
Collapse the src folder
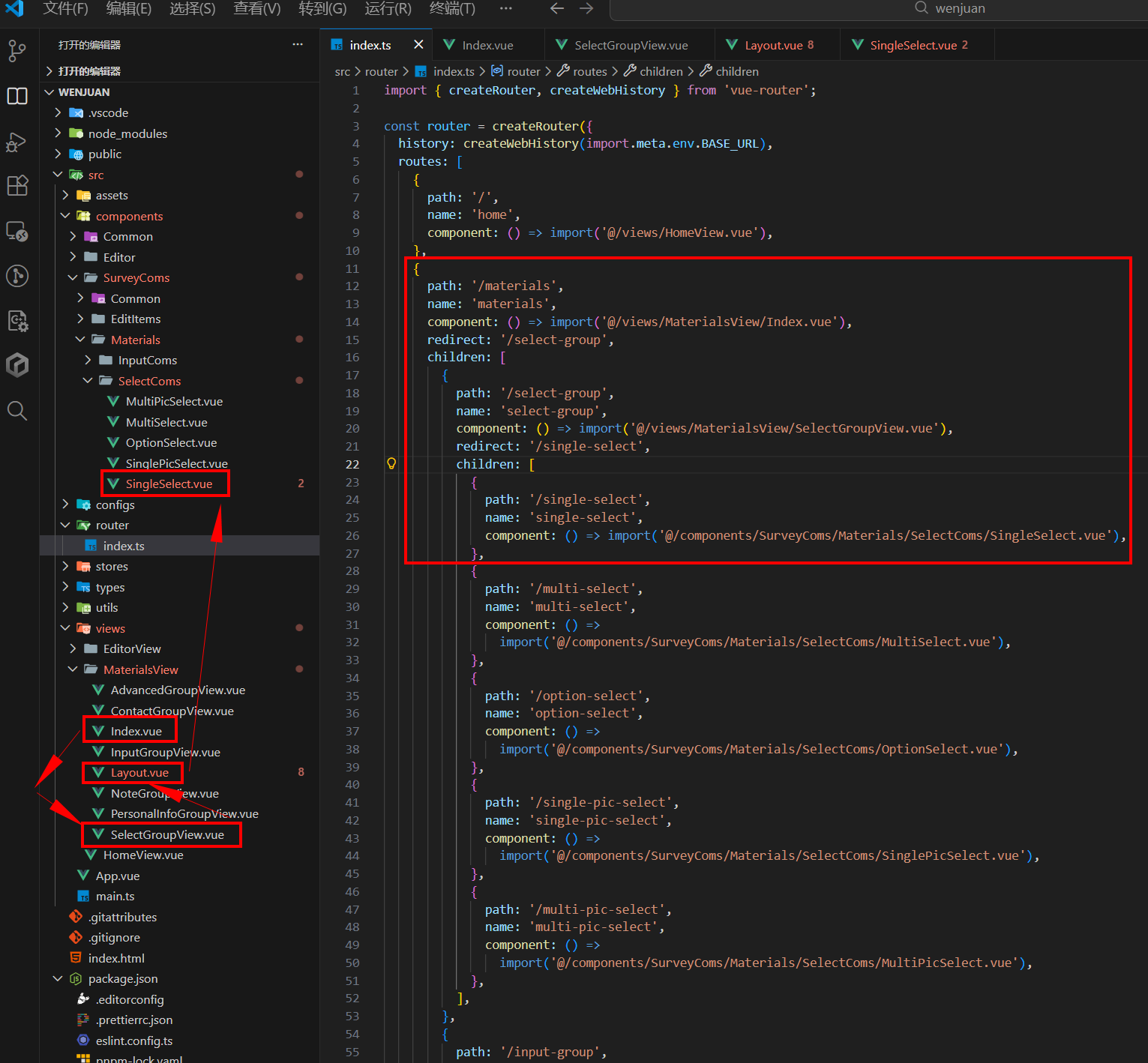pos(180,175)
